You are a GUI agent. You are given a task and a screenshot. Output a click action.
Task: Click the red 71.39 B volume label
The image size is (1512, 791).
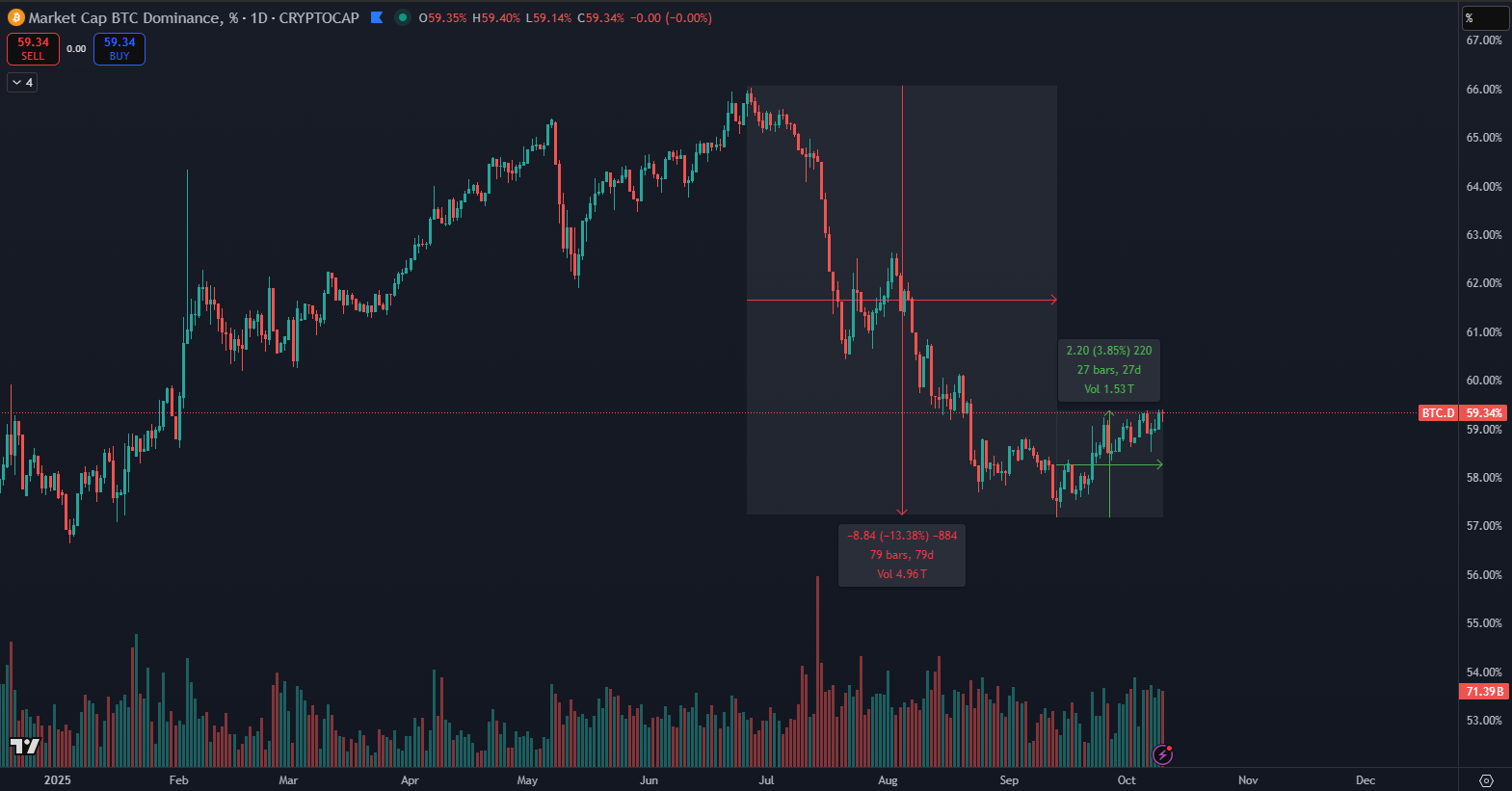1485,692
